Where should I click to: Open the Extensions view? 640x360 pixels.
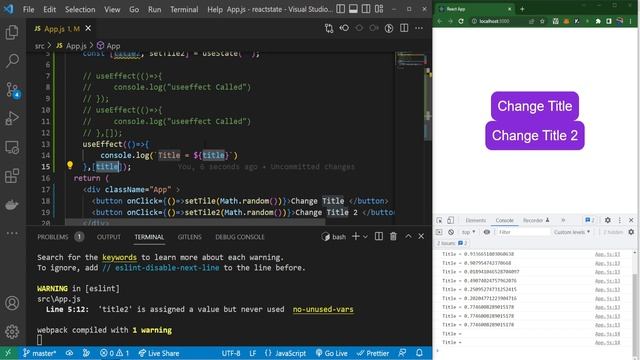(12, 176)
